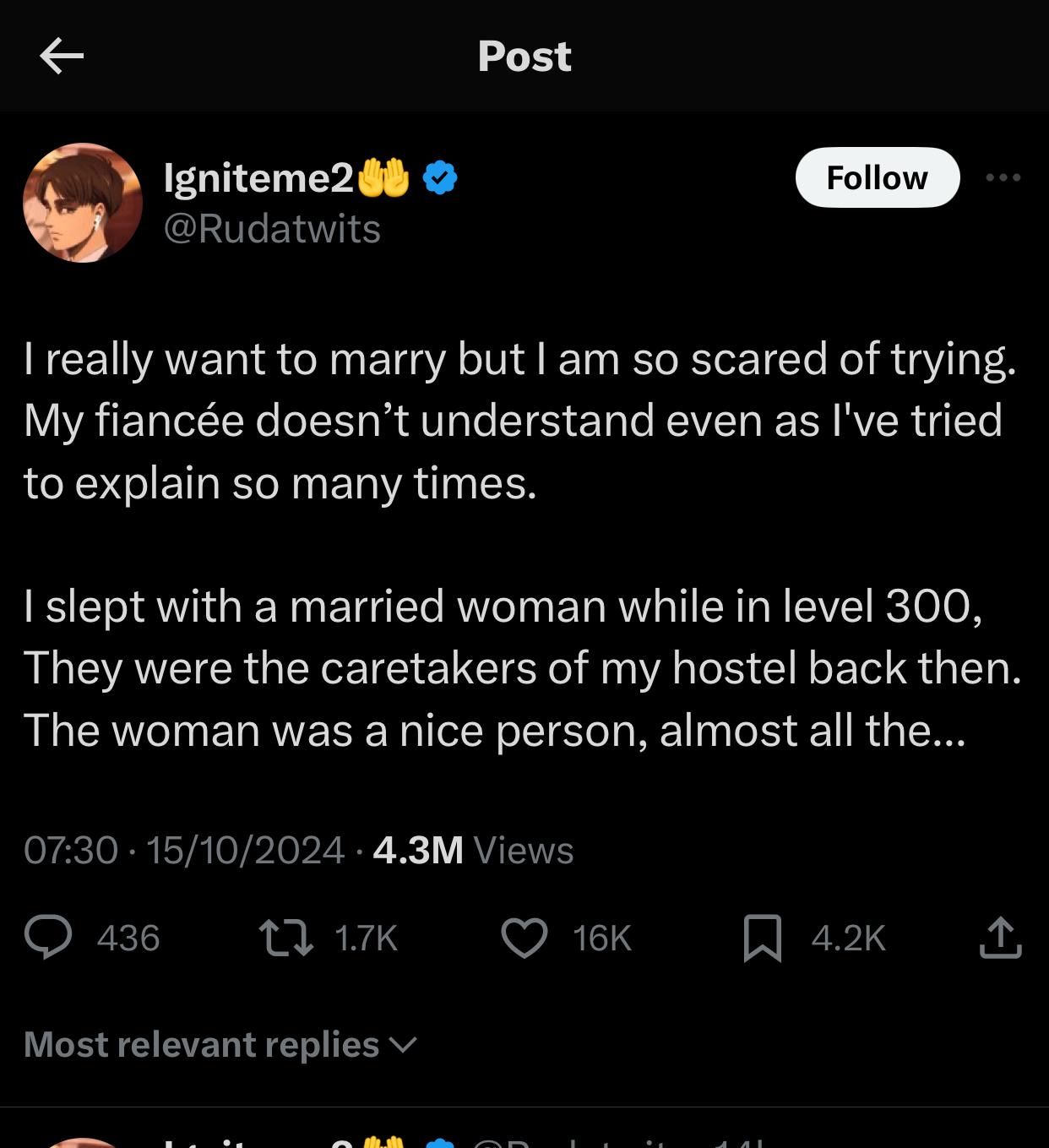
Task: Share the post via the upload icon
Action: click(1001, 939)
